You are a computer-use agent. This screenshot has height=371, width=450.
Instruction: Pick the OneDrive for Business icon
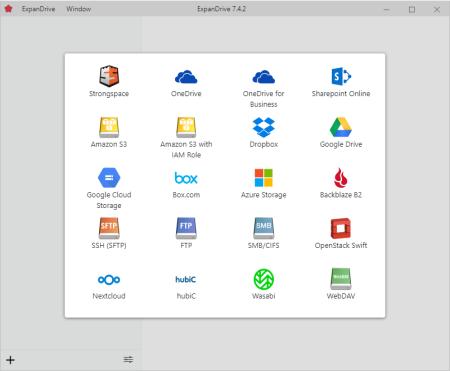(263, 77)
